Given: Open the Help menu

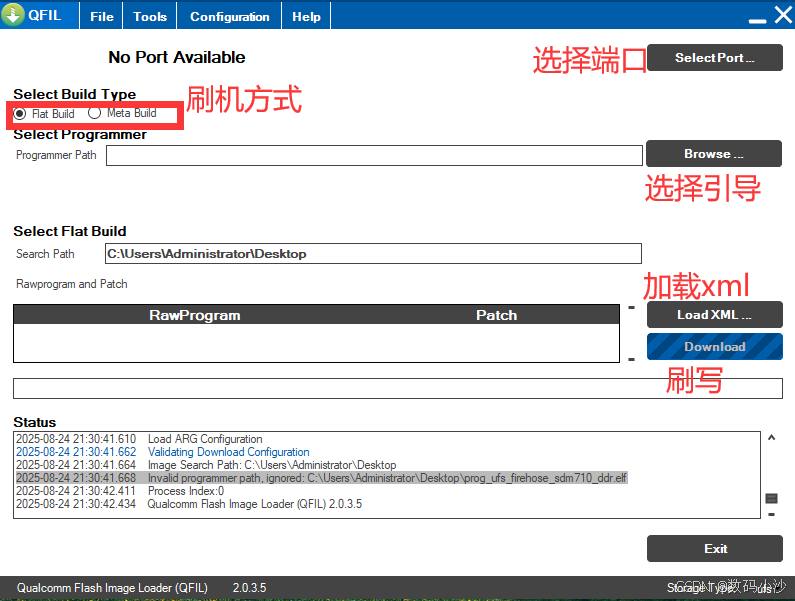Looking at the screenshot, I should pyautogui.click(x=306, y=16).
